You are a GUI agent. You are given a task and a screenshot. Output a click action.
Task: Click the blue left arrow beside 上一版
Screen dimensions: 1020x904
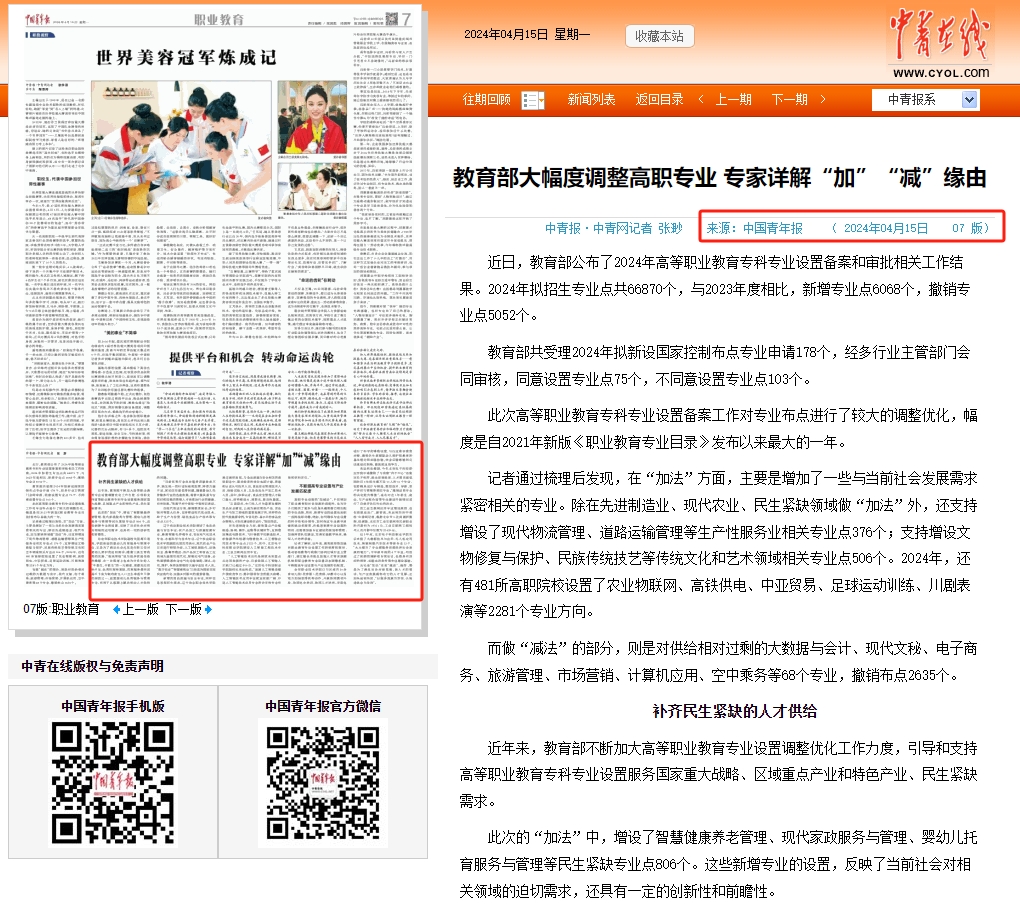[x=117, y=609]
